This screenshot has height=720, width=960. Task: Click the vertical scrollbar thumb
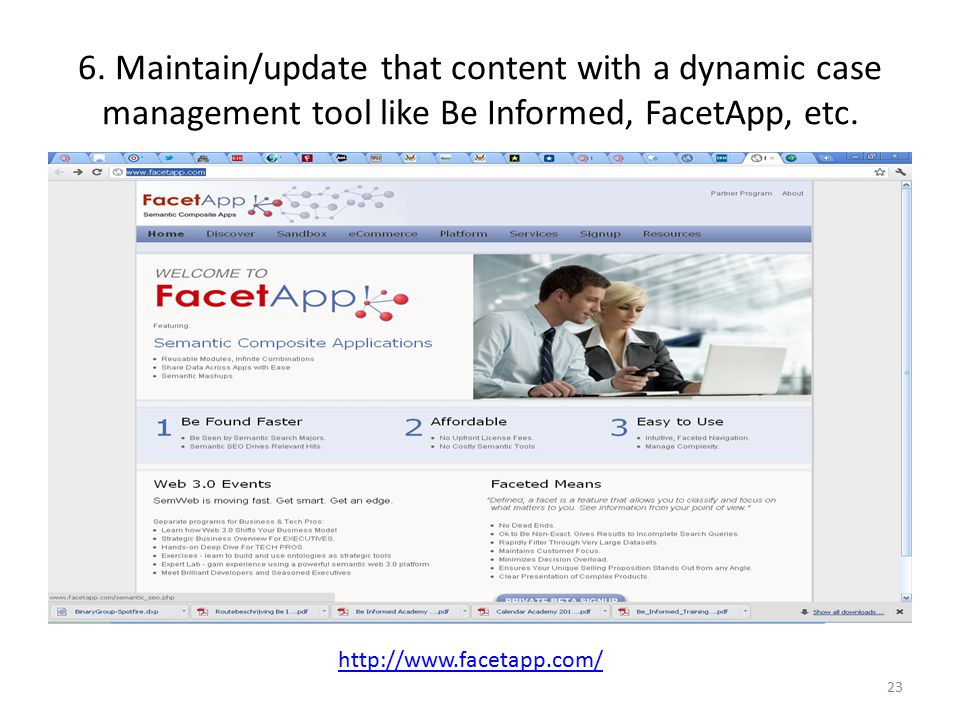click(x=906, y=372)
